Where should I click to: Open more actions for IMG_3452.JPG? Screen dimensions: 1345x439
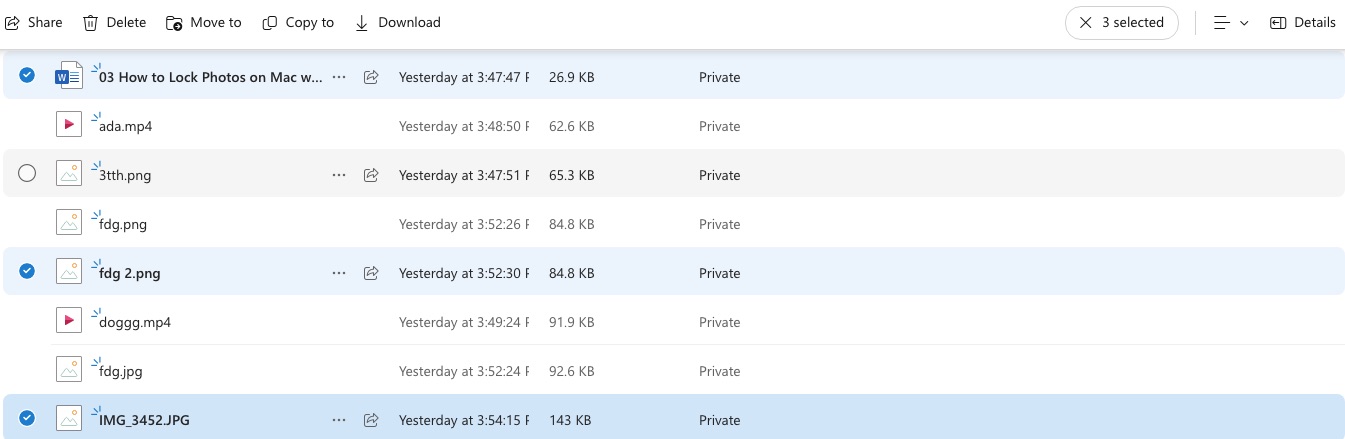339,420
